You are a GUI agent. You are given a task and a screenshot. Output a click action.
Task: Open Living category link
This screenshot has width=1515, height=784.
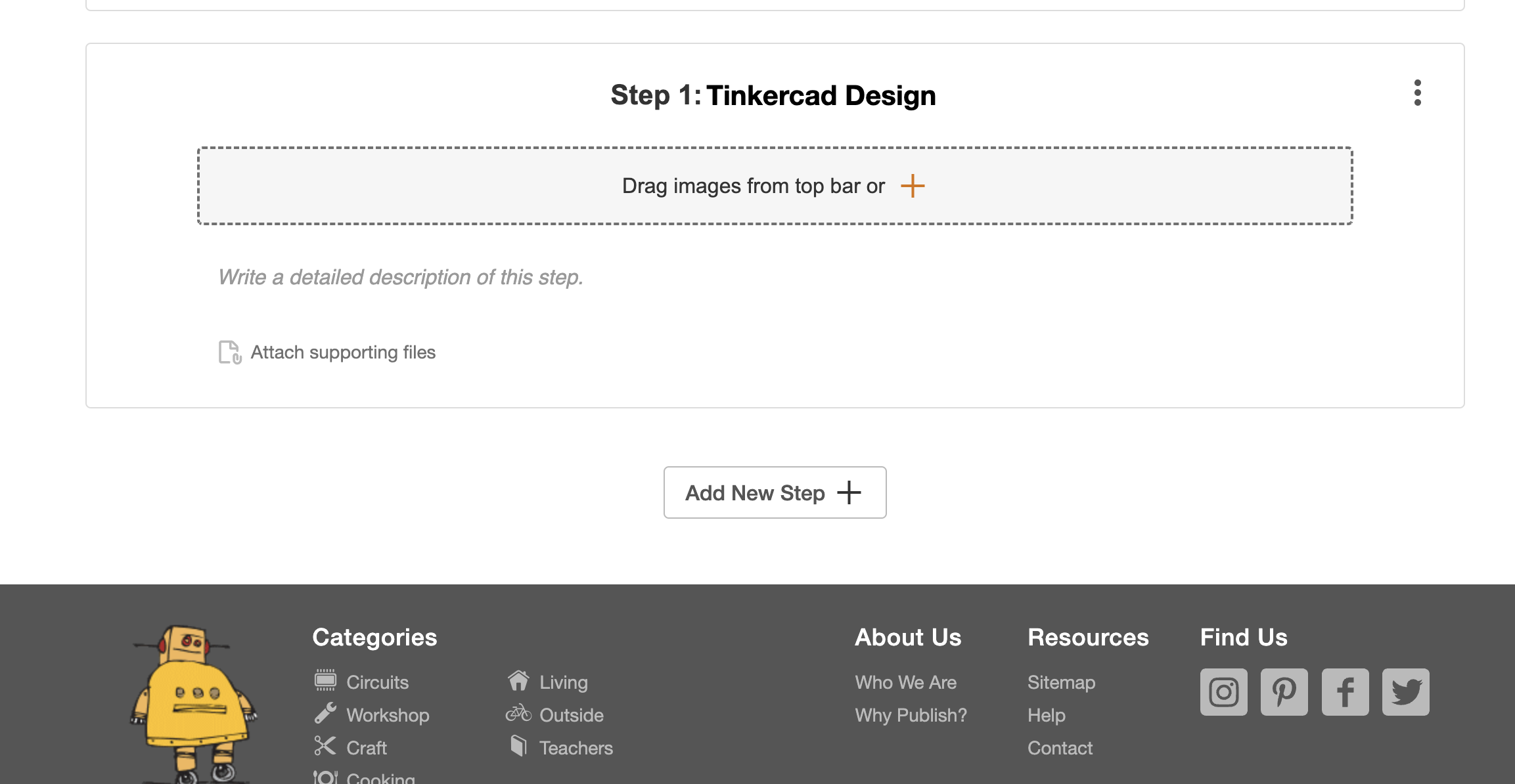(564, 682)
